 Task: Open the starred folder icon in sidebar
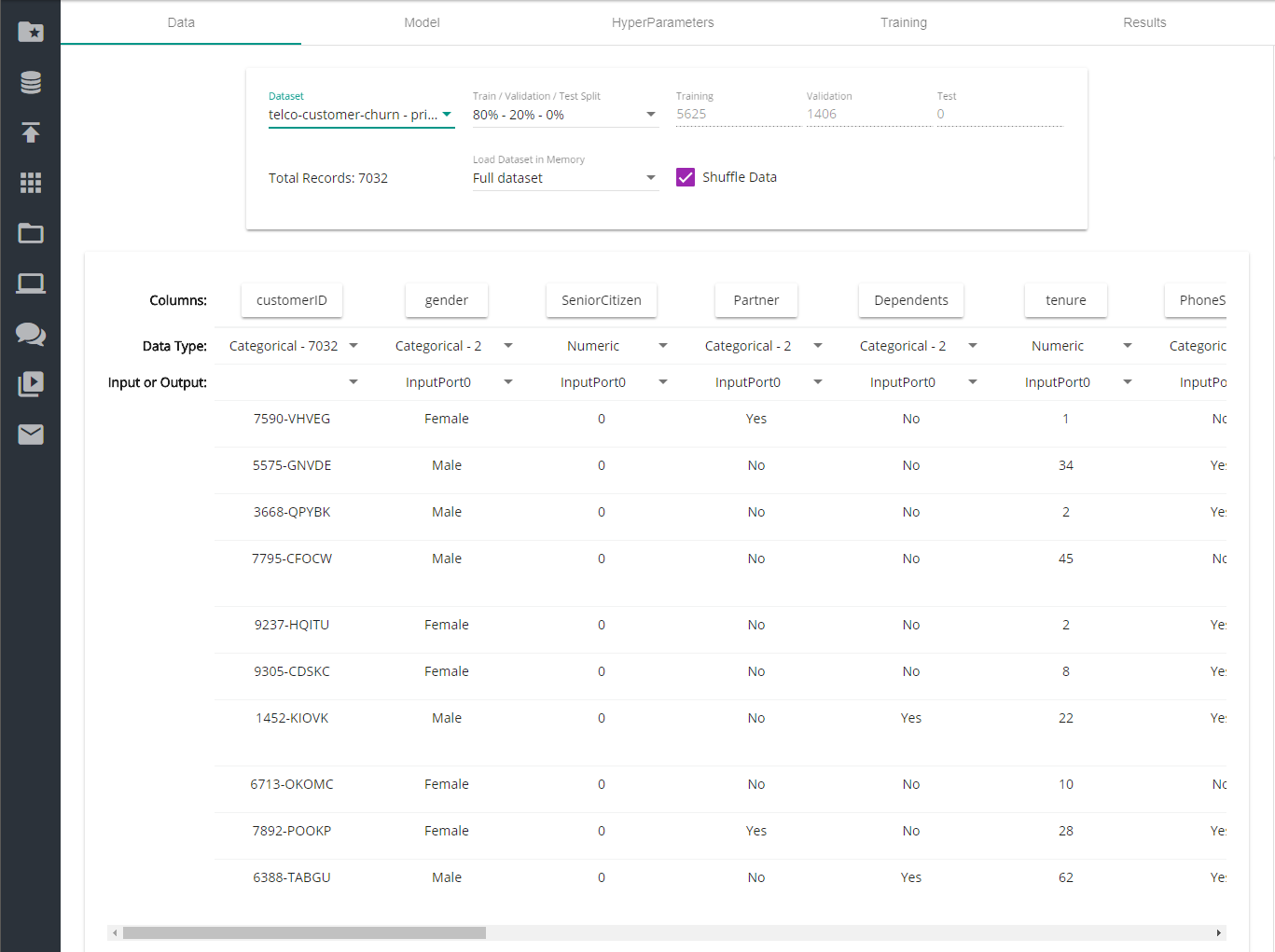pyautogui.click(x=31, y=33)
